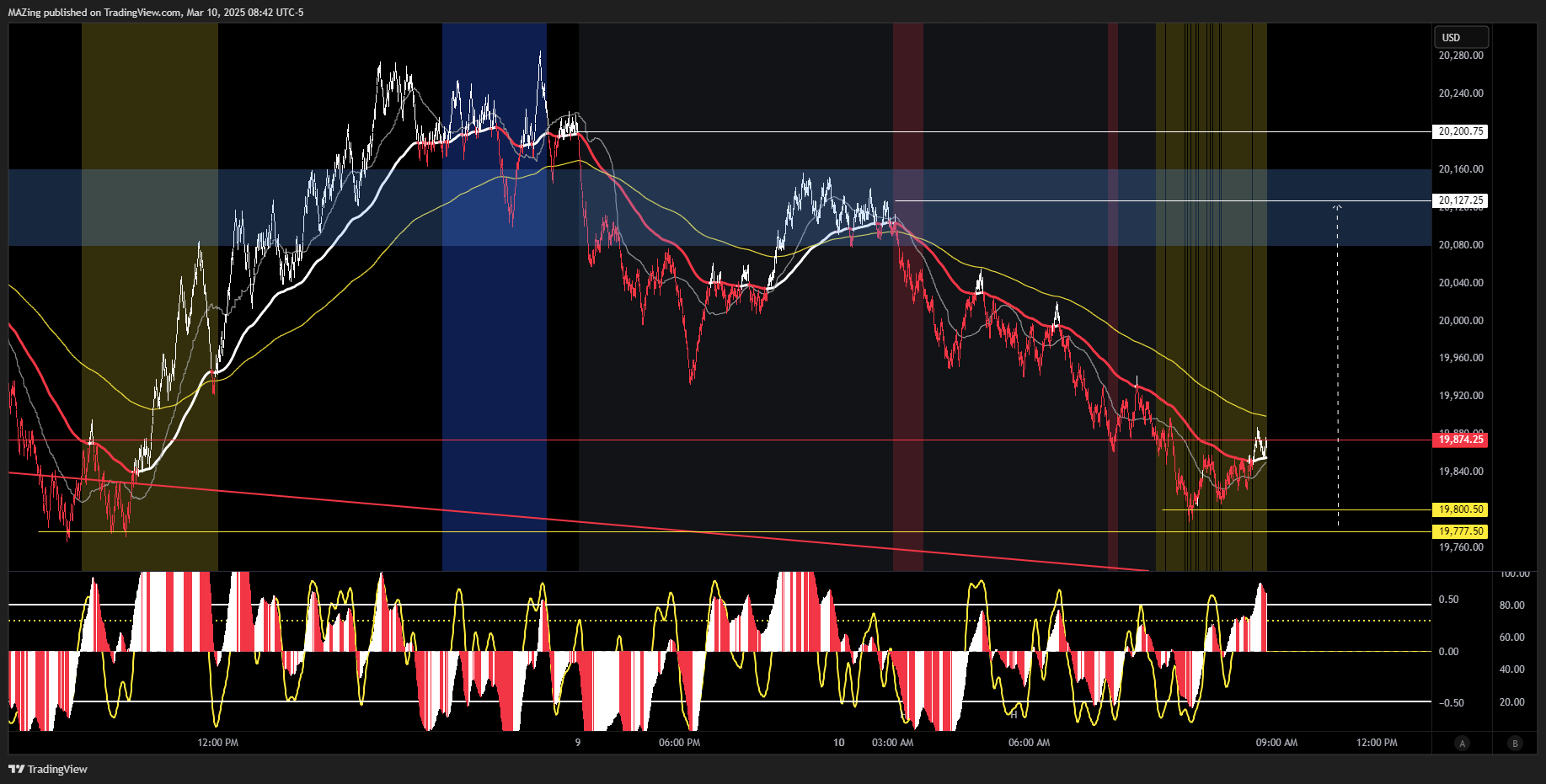Click the 20,000.00 price axis value

coord(1461,321)
